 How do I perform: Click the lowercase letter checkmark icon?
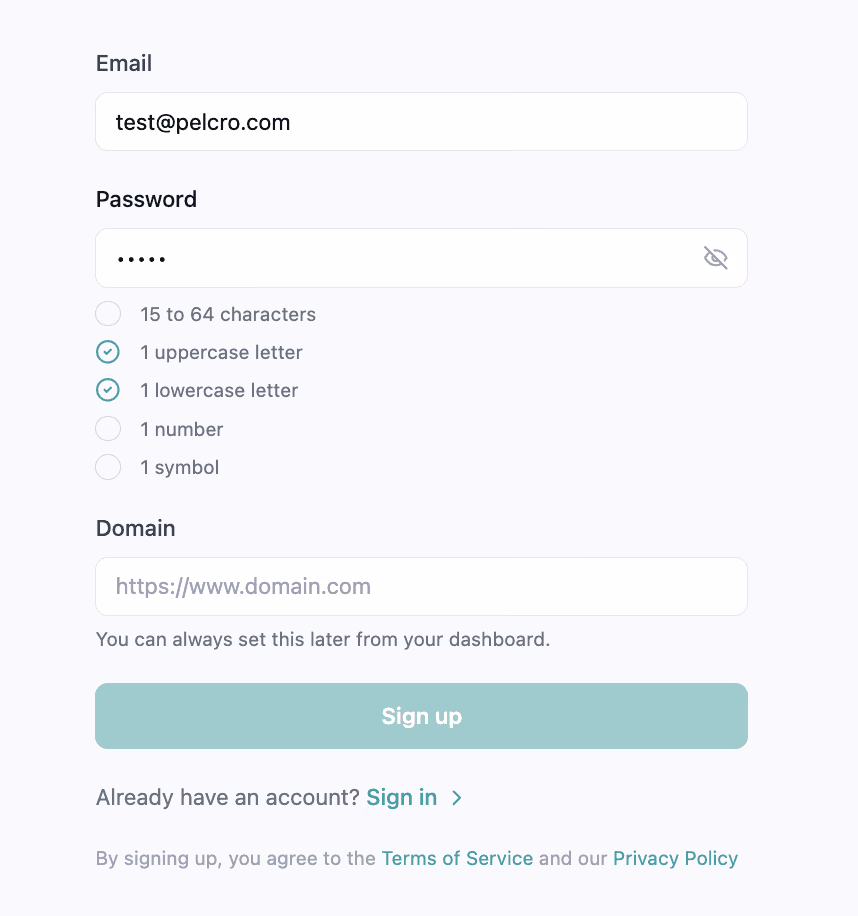tap(108, 390)
